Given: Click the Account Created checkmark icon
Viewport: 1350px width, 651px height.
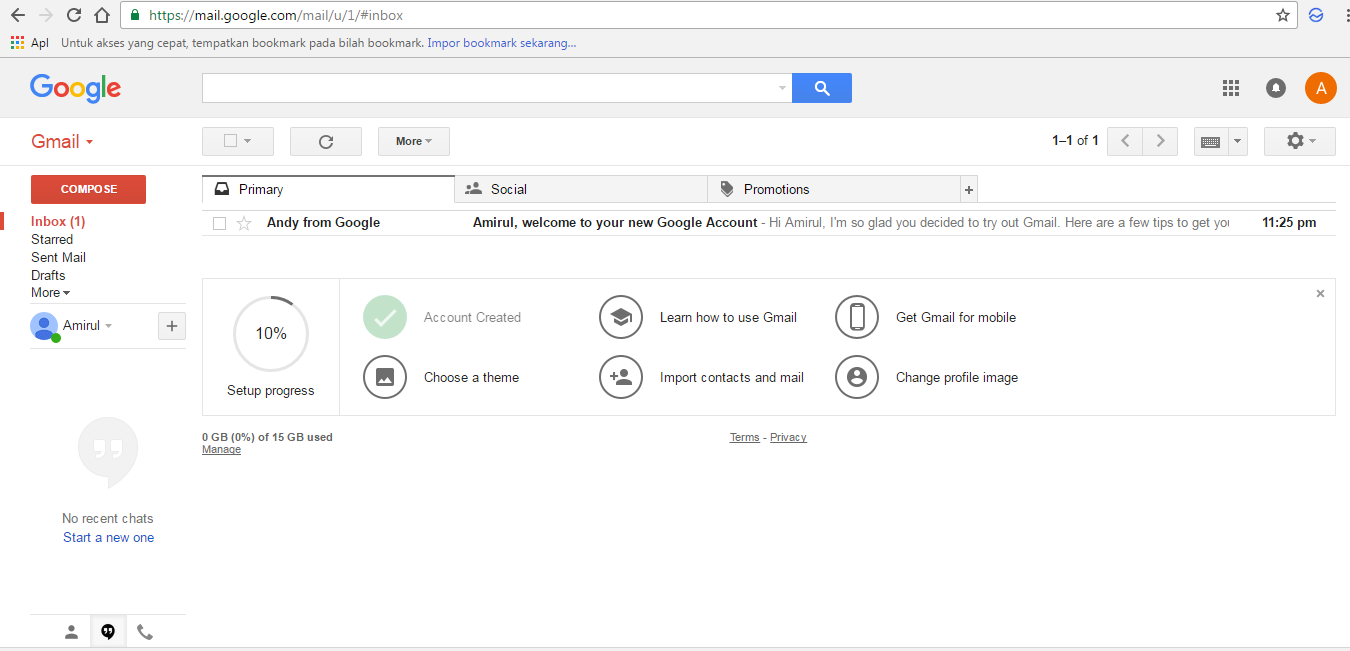Looking at the screenshot, I should point(385,317).
